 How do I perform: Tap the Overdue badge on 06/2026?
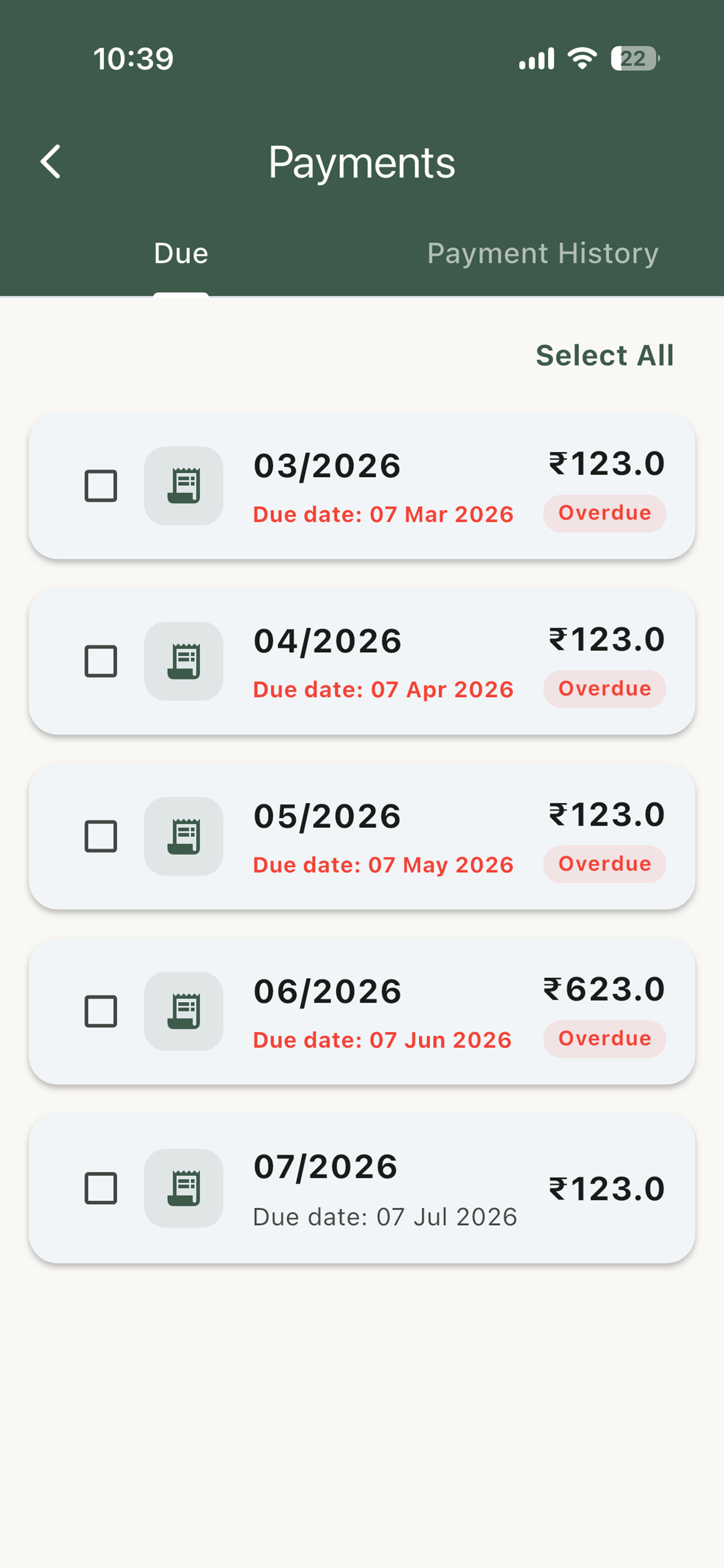604,1038
